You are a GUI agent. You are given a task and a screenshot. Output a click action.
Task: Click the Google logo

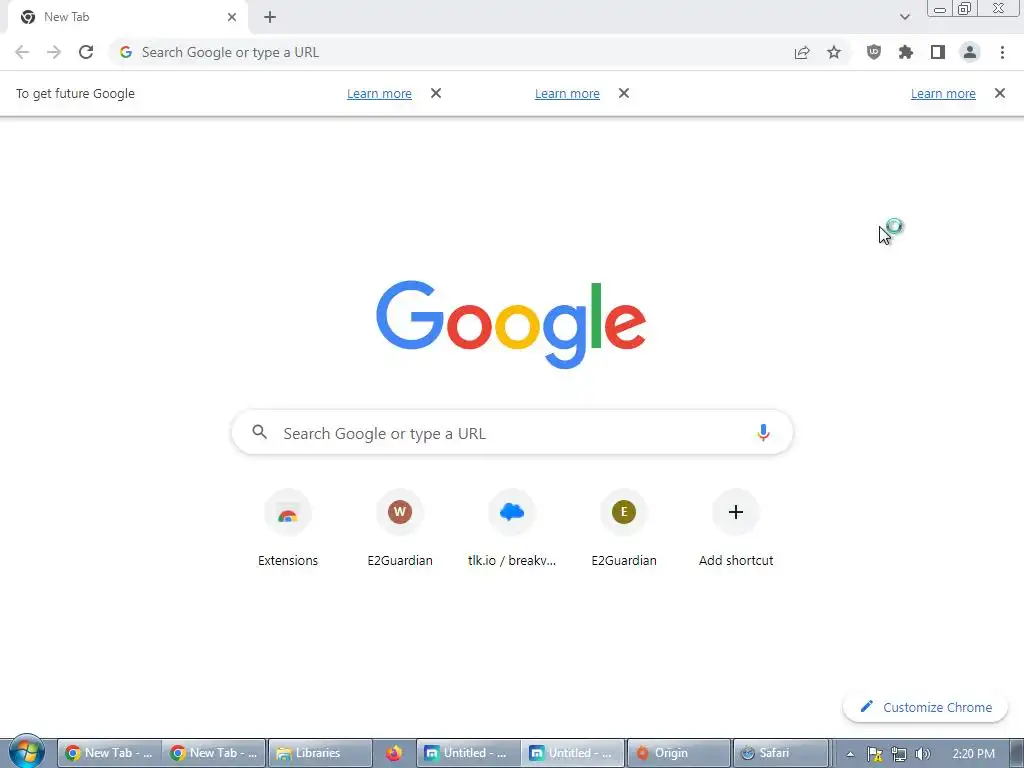[x=511, y=325]
